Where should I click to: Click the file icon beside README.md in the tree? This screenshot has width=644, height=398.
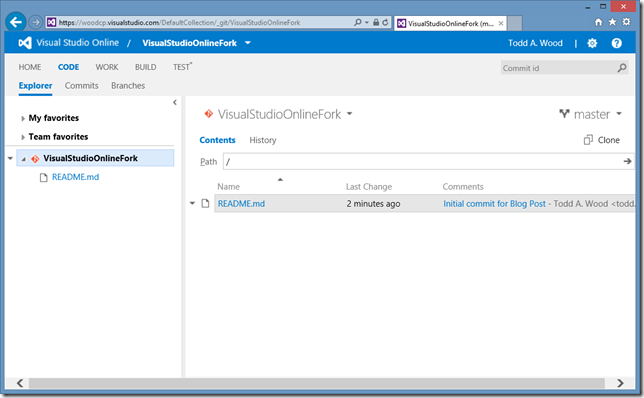44,177
